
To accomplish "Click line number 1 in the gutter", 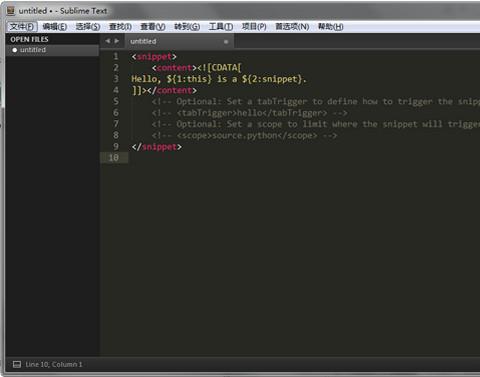I will 116,56.
